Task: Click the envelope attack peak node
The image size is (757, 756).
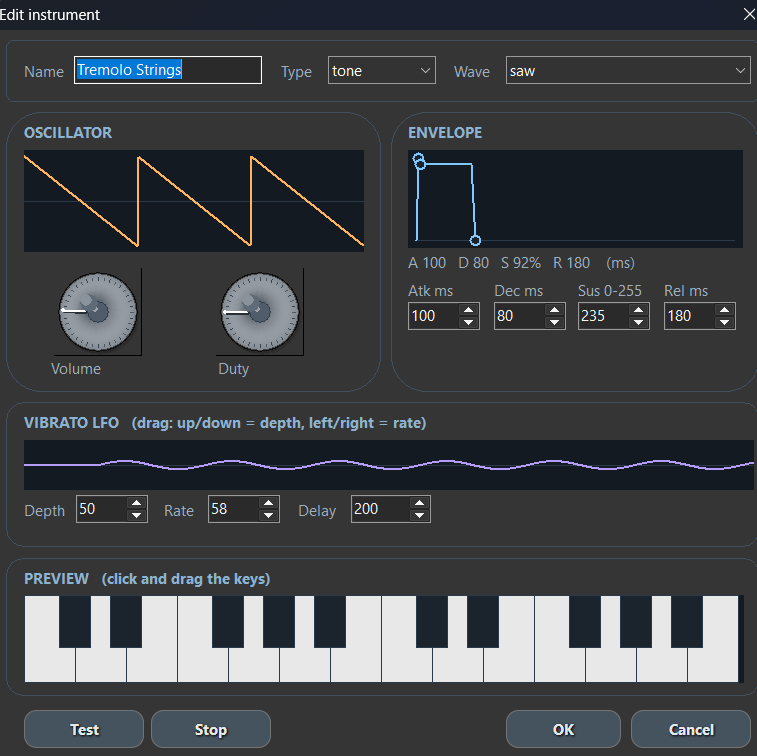Action: [418, 158]
